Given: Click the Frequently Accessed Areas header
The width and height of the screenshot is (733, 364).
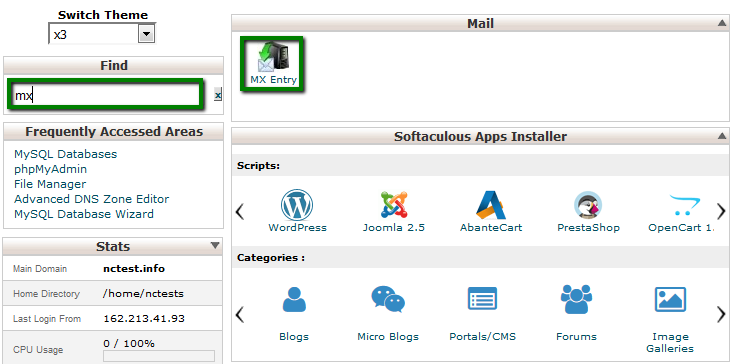Looking at the screenshot, I should (x=114, y=132).
